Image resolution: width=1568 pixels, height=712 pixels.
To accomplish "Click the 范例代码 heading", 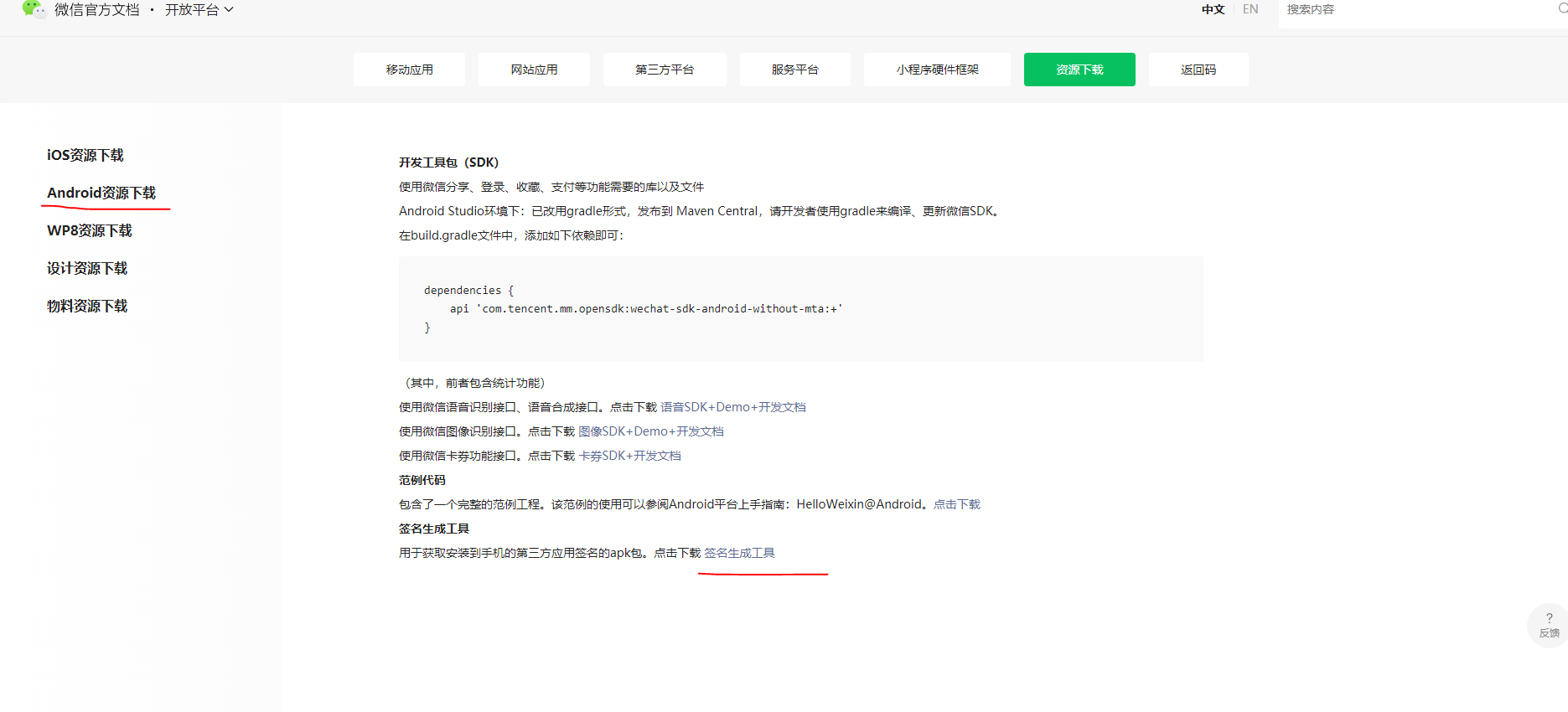I will [422, 480].
